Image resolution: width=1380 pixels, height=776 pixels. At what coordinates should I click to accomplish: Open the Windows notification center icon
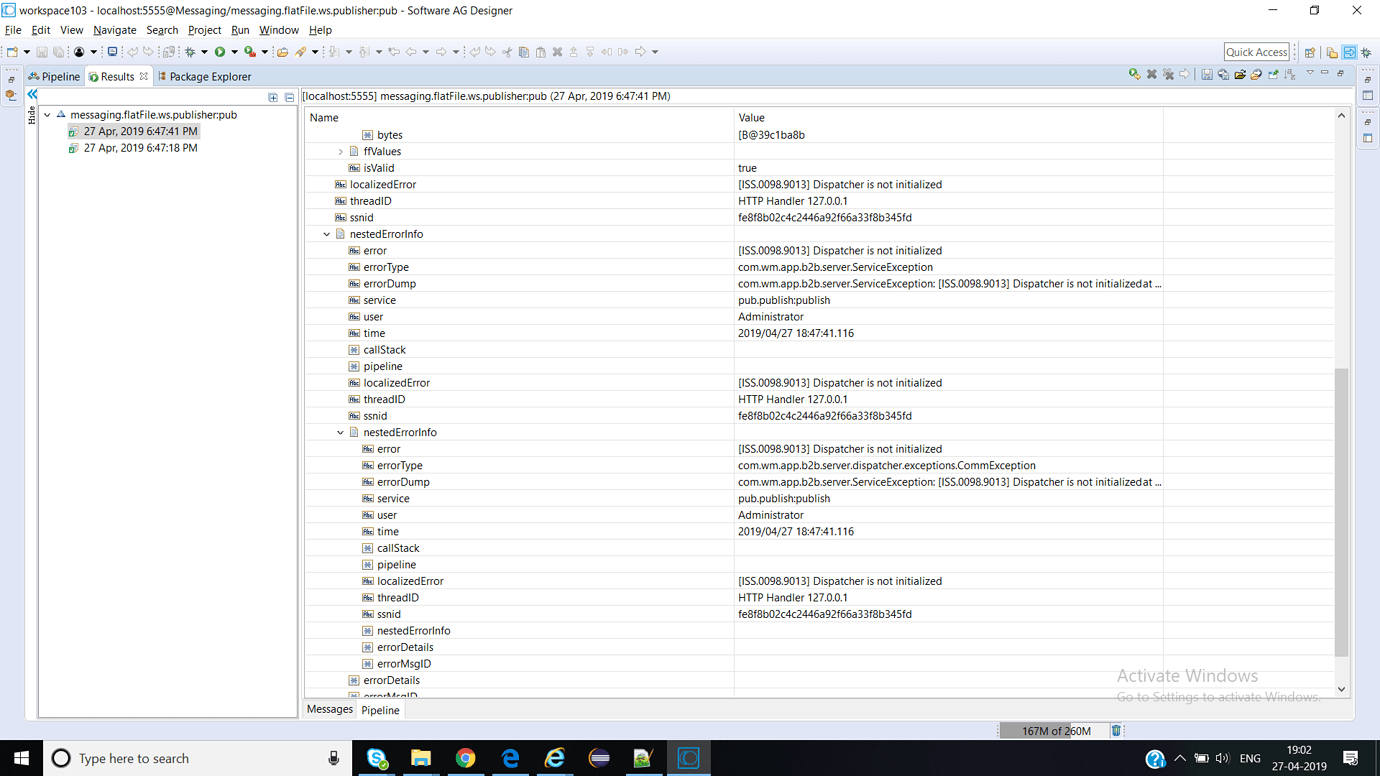pos(1350,758)
